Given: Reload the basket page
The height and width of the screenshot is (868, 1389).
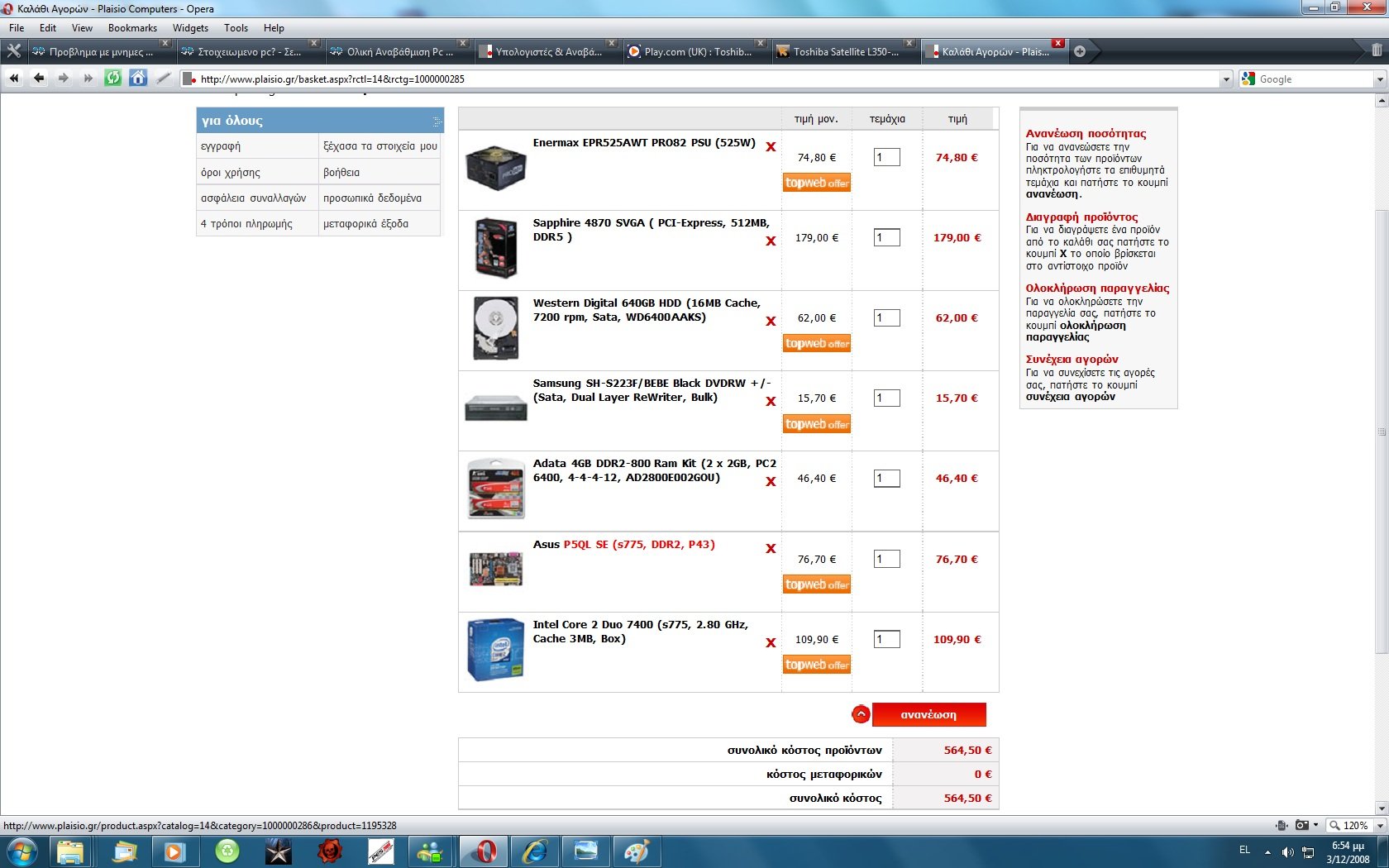Looking at the screenshot, I should point(113,79).
